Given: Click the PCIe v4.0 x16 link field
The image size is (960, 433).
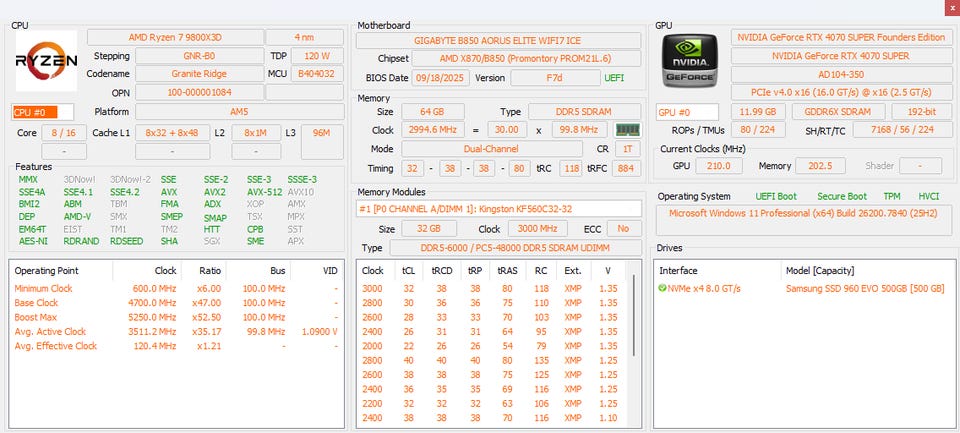Looking at the screenshot, I should tap(841, 92).
